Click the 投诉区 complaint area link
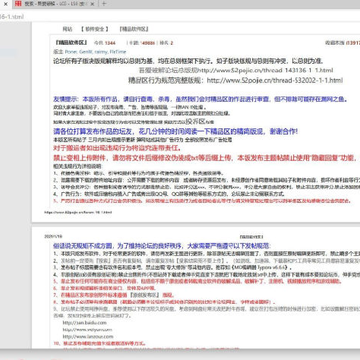The image size is (360, 360). tap(195, 121)
